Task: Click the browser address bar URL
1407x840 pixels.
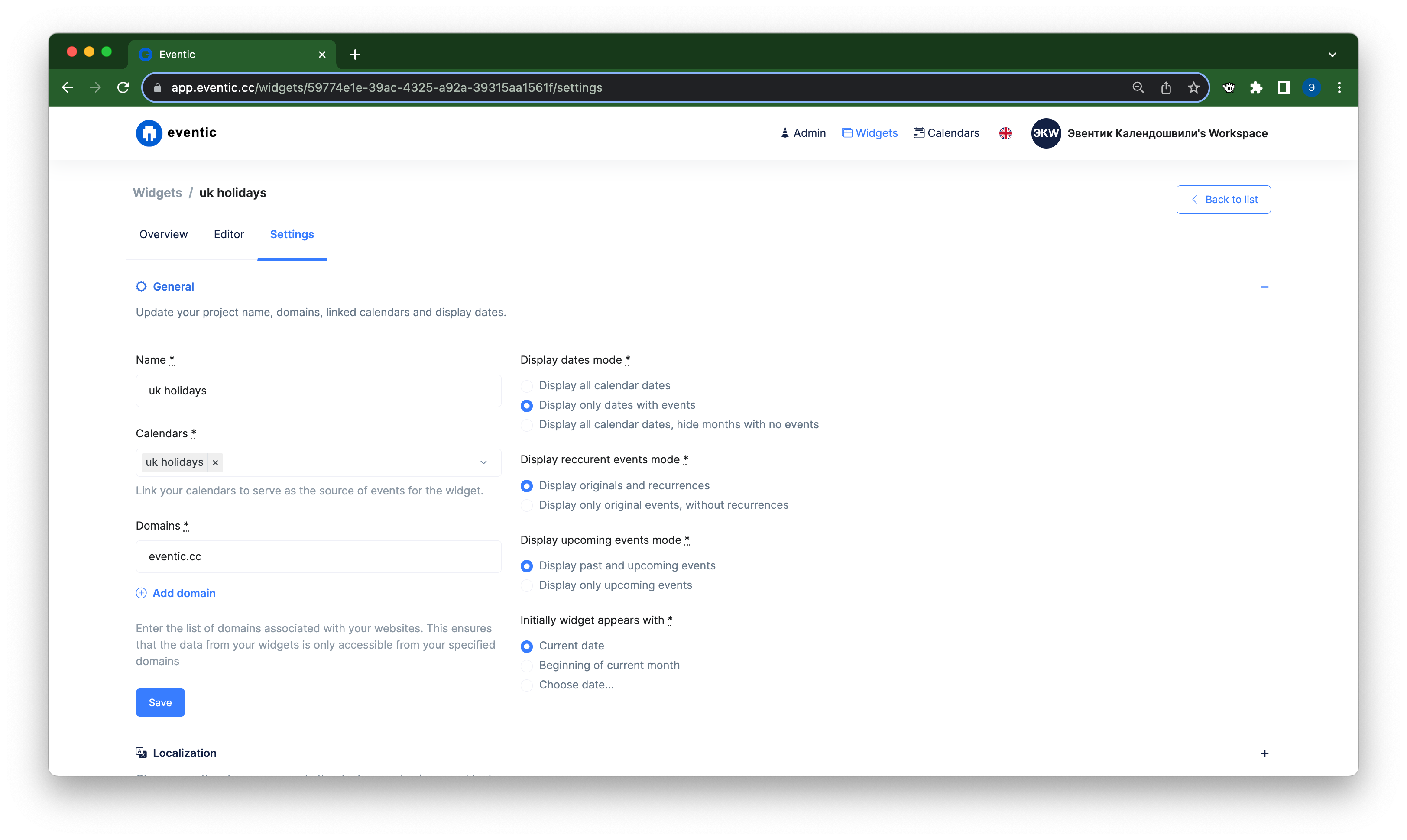Action: (x=387, y=88)
